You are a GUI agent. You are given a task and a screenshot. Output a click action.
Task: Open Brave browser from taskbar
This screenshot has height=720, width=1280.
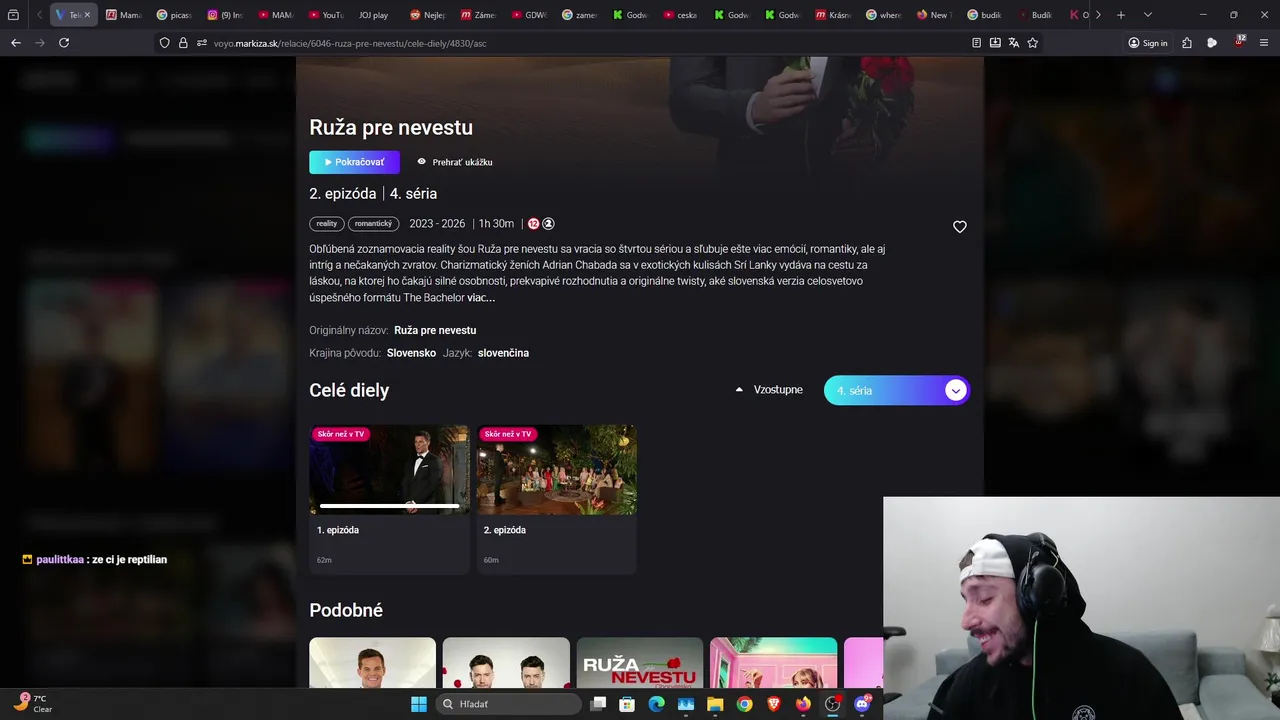point(774,704)
